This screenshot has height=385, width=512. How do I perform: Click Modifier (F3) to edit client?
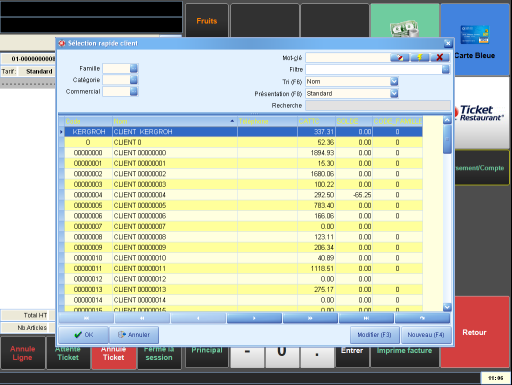point(374,335)
